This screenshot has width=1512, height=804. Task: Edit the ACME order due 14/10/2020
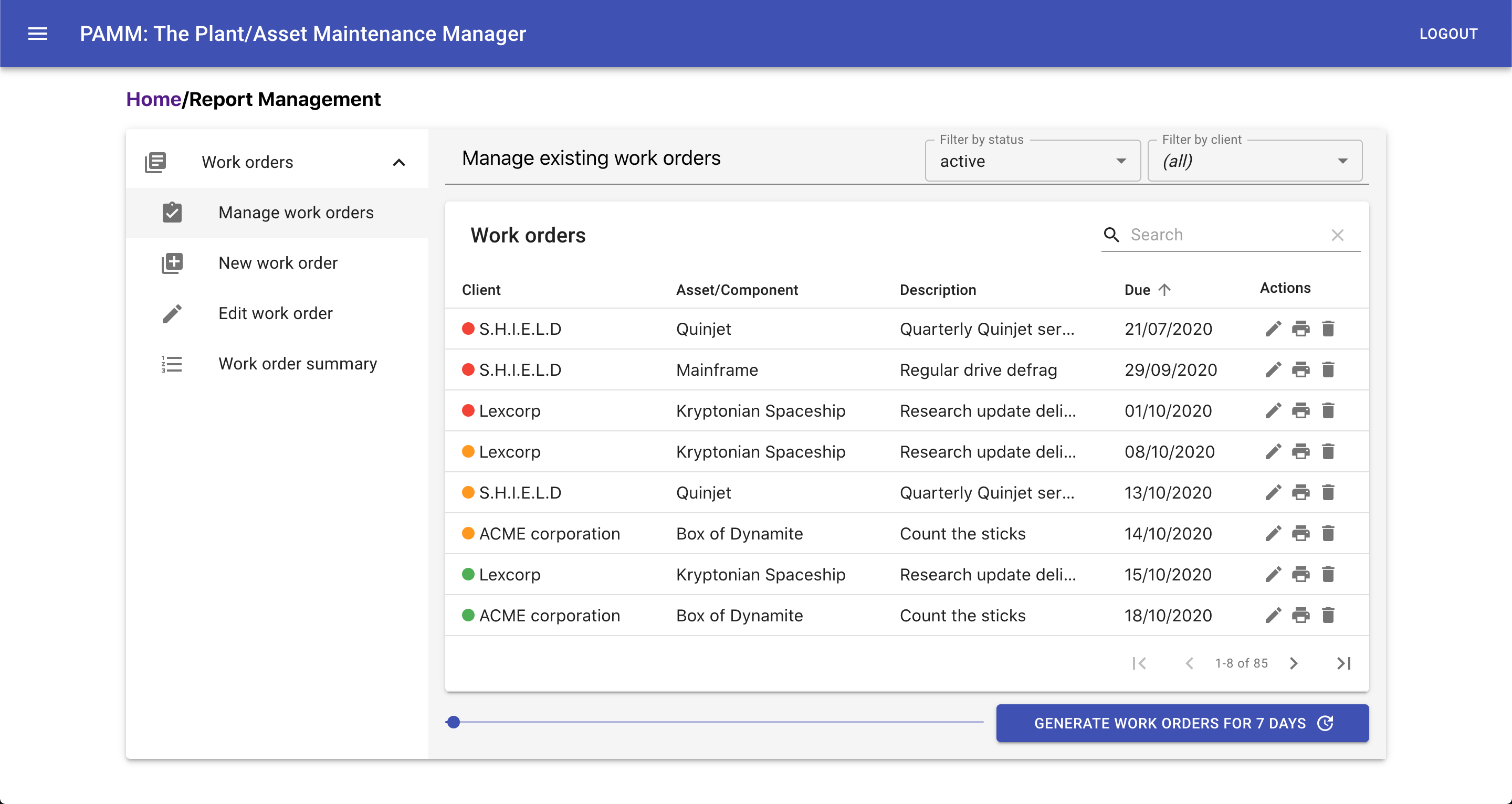(x=1273, y=533)
